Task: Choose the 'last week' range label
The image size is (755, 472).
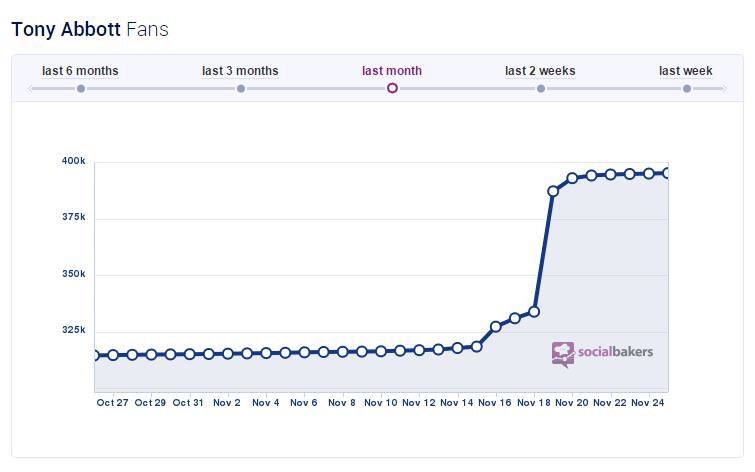Action: [x=686, y=71]
